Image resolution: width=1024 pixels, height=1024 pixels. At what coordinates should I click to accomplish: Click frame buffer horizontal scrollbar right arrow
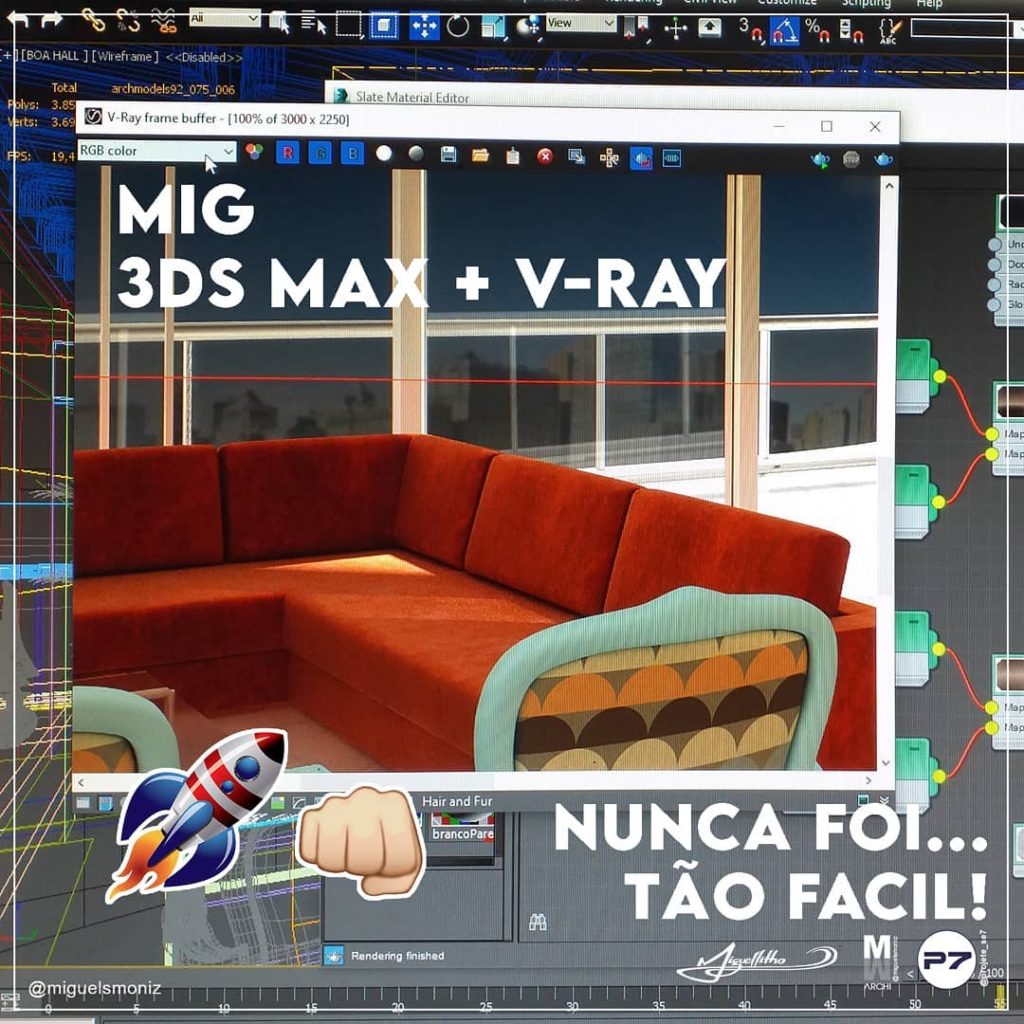pyautogui.click(x=868, y=780)
